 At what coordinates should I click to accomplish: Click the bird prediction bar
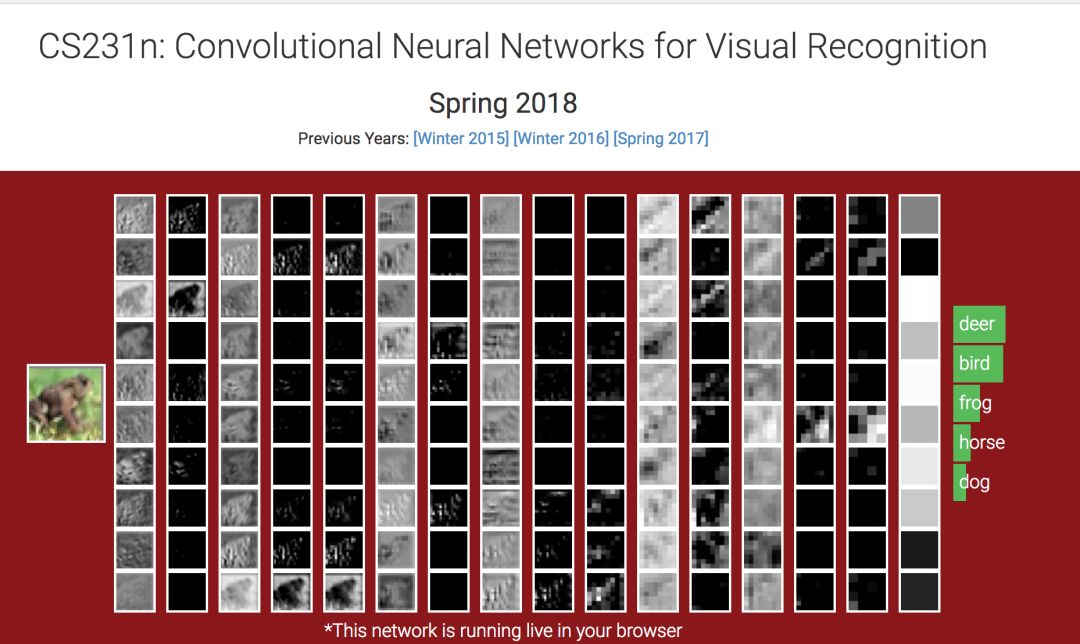[x=977, y=363]
